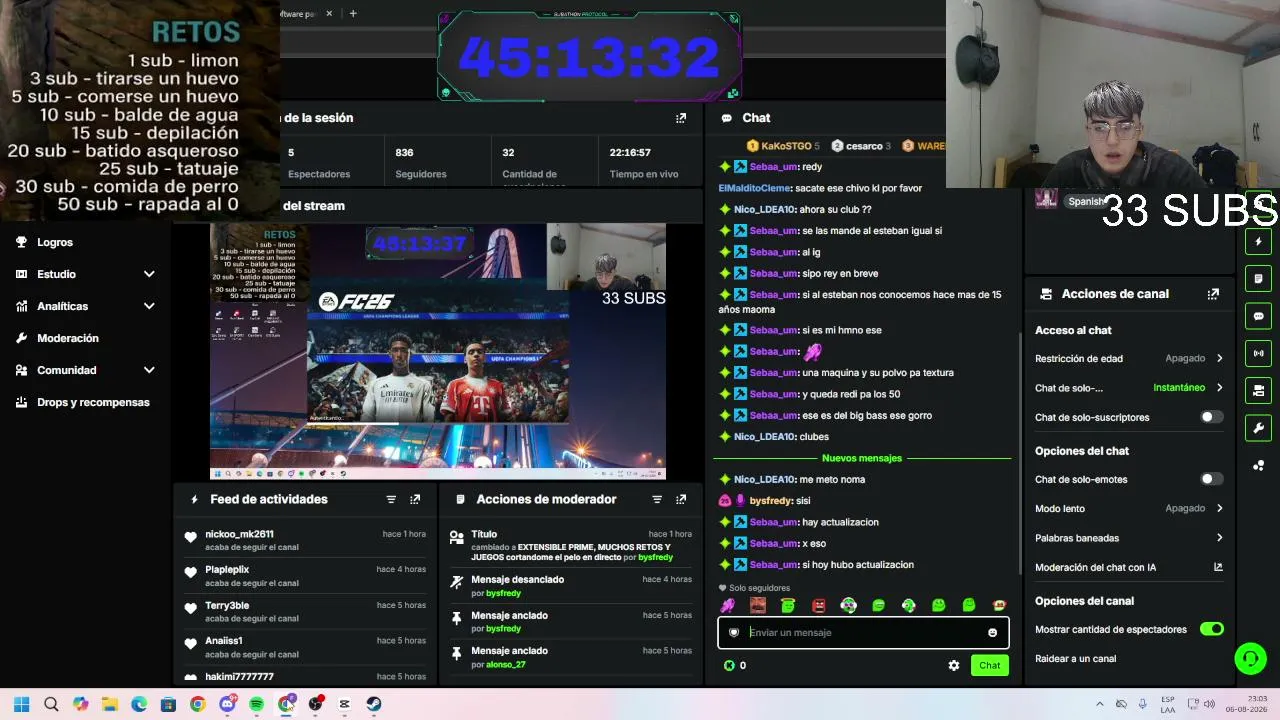This screenshot has height=720, width=1280.
Task: Click Raidear a un canal
Action: pos(1075,659)
